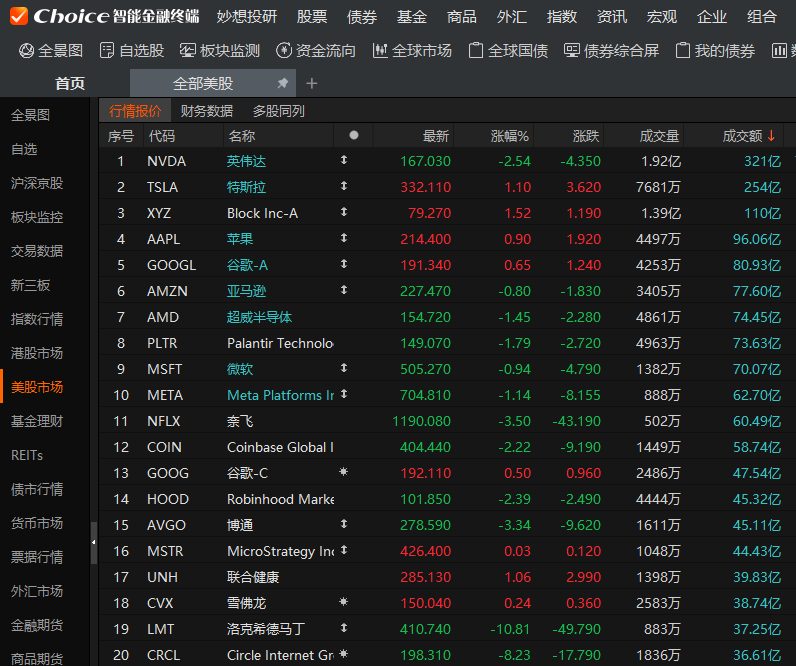Pin the 全部美股 tab
The image size is (796, 666).
click(283, 83)
